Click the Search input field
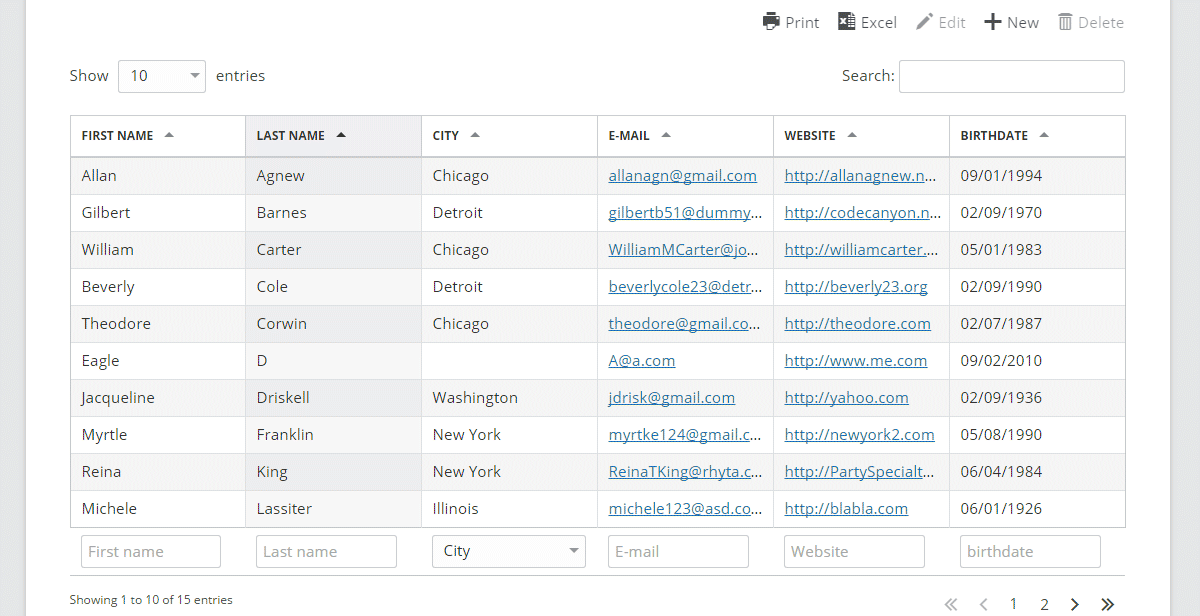Screen dimensions: 1200x616 [x=1011, y=76]
